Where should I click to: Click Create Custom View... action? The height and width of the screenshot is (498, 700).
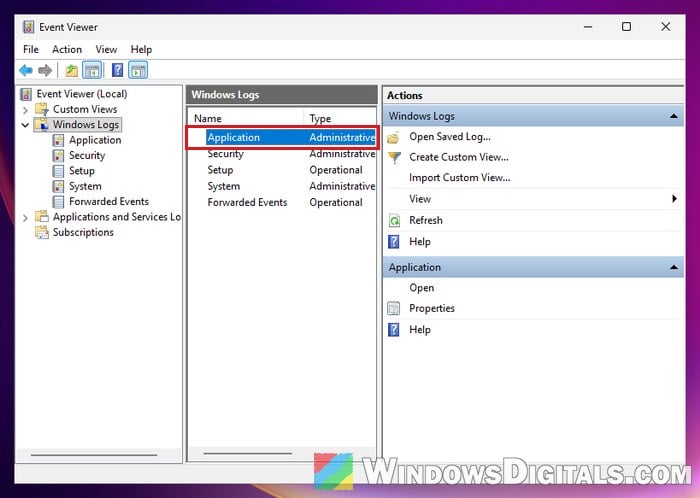458,157
